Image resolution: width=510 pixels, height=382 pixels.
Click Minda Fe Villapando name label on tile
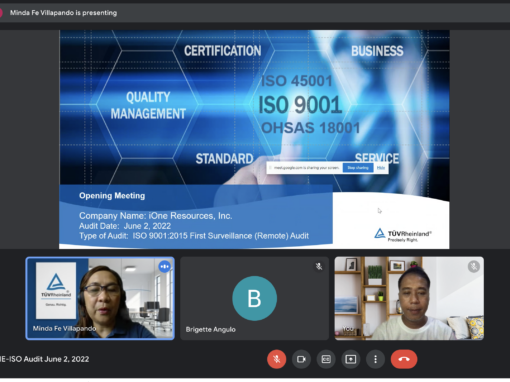pyautogui.click(x=64, y=329)
